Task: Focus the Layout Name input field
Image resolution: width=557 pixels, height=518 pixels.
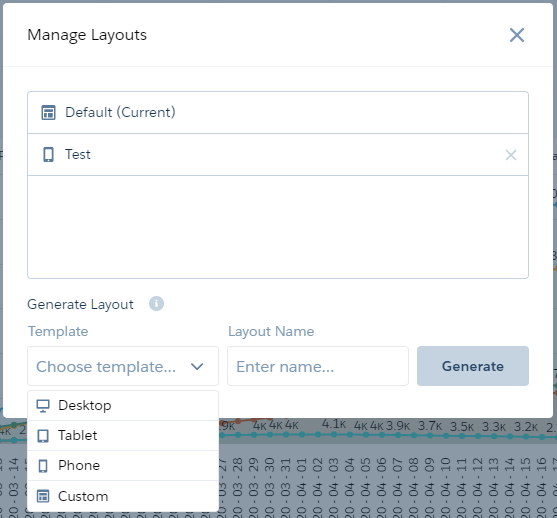Action: tap(318, 366)
